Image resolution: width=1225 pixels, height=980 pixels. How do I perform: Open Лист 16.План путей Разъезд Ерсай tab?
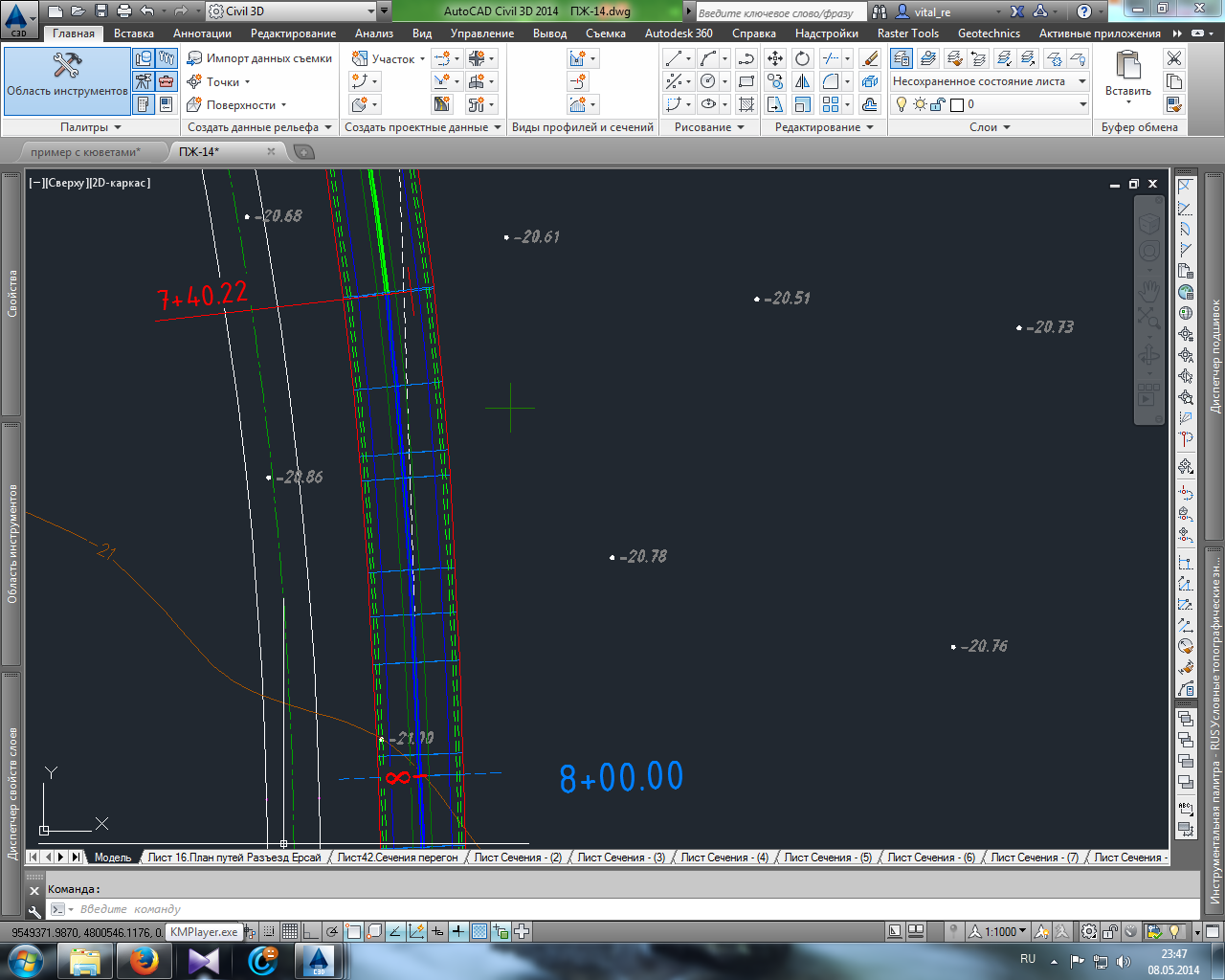[234, 857]
